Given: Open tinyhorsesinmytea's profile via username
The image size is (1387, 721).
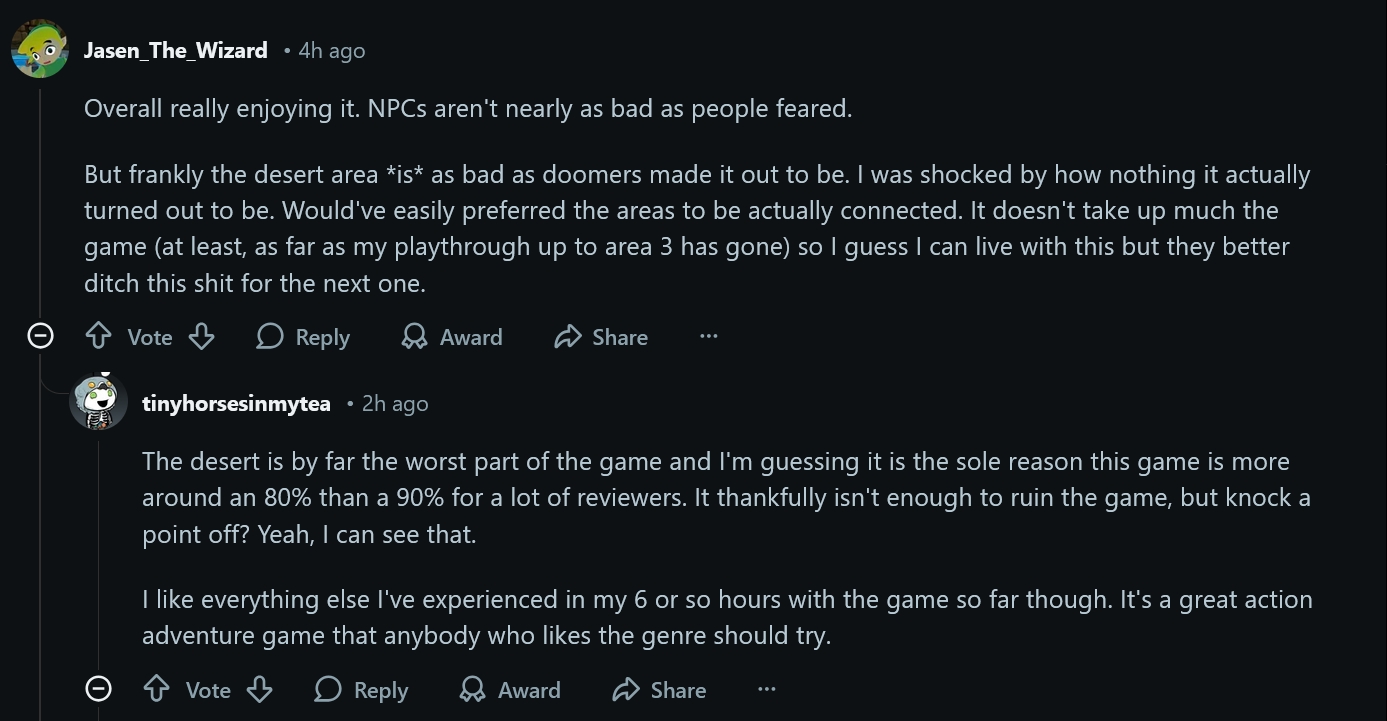Looking at the screenshot, I should click(236, 403).
